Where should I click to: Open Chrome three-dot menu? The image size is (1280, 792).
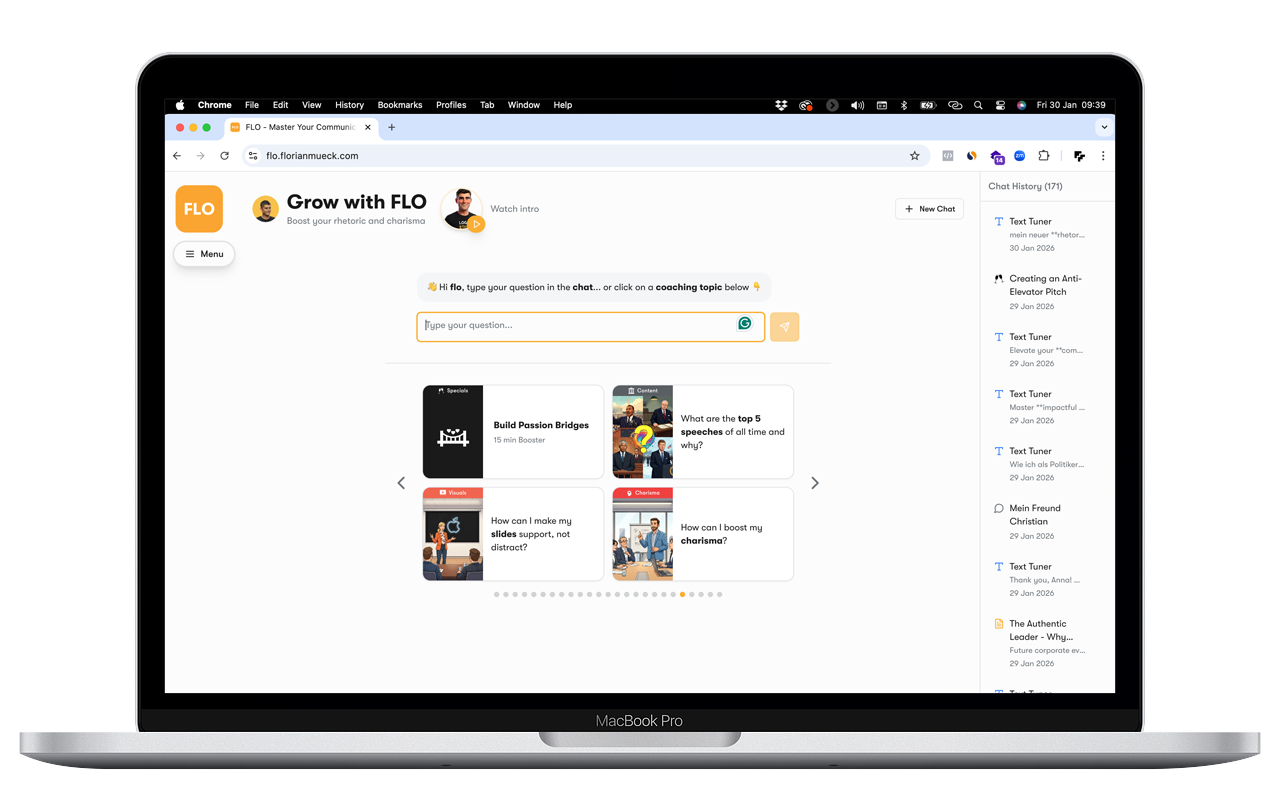1103,156
